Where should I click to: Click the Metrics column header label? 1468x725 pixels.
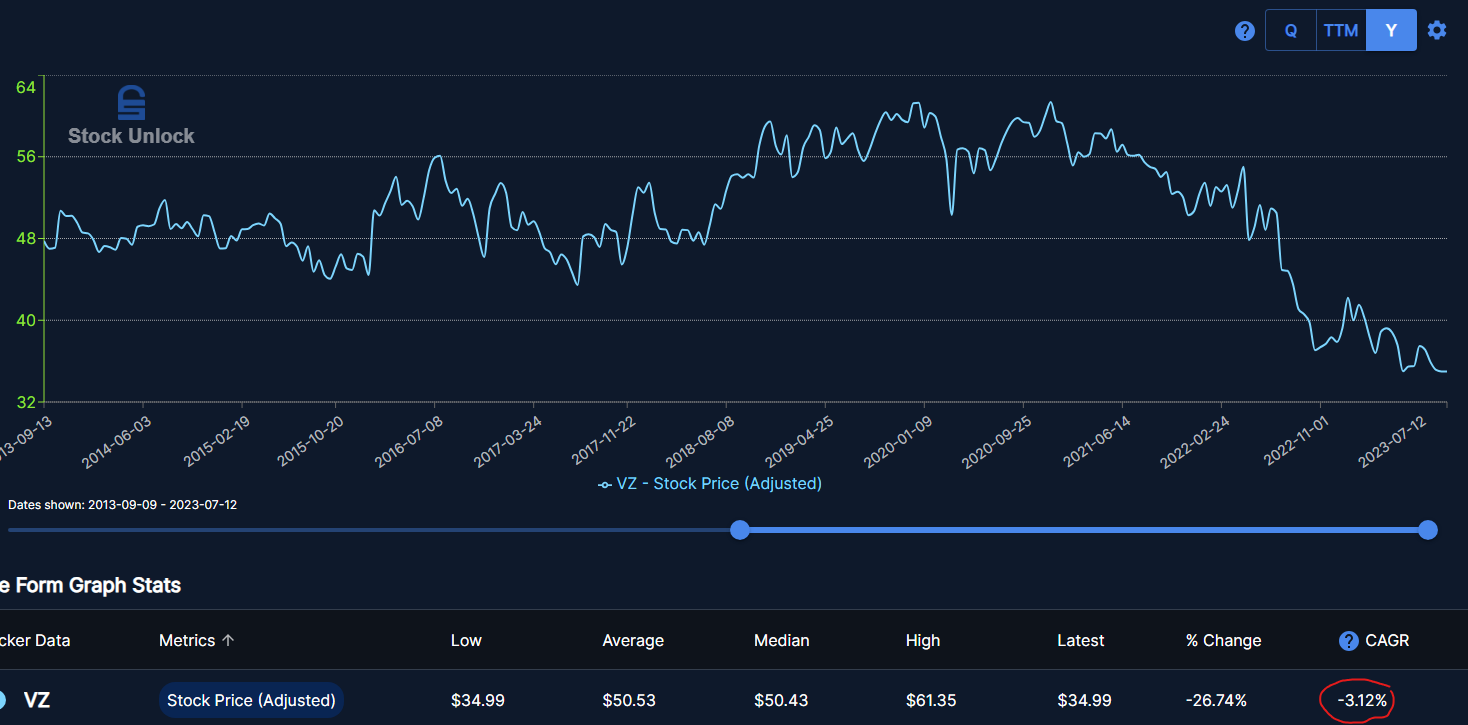[187, 640]
